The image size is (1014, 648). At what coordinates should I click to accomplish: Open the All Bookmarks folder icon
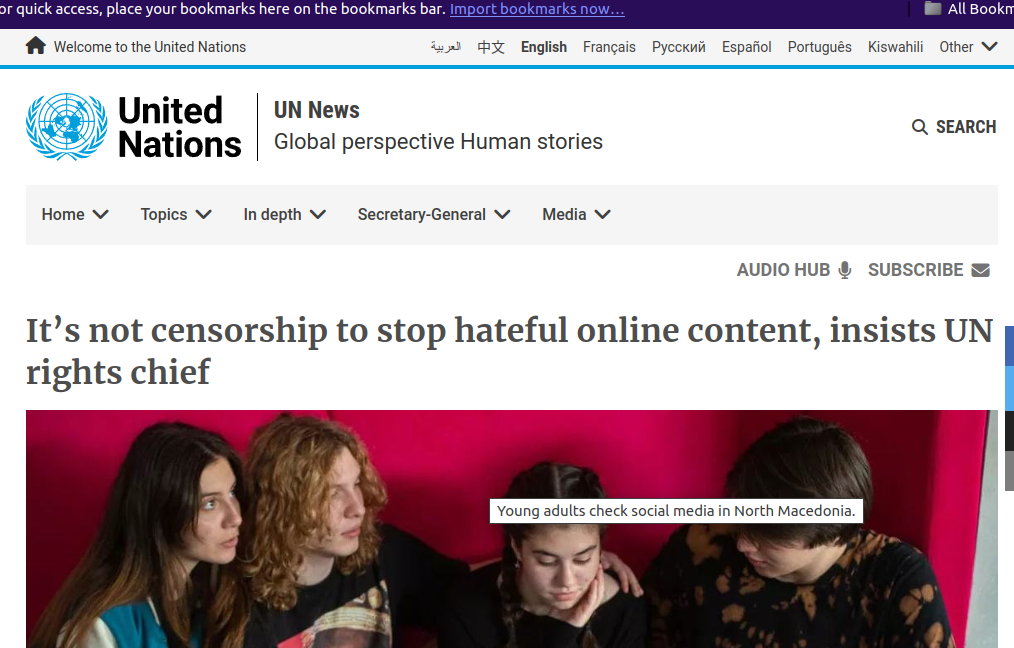933,8
